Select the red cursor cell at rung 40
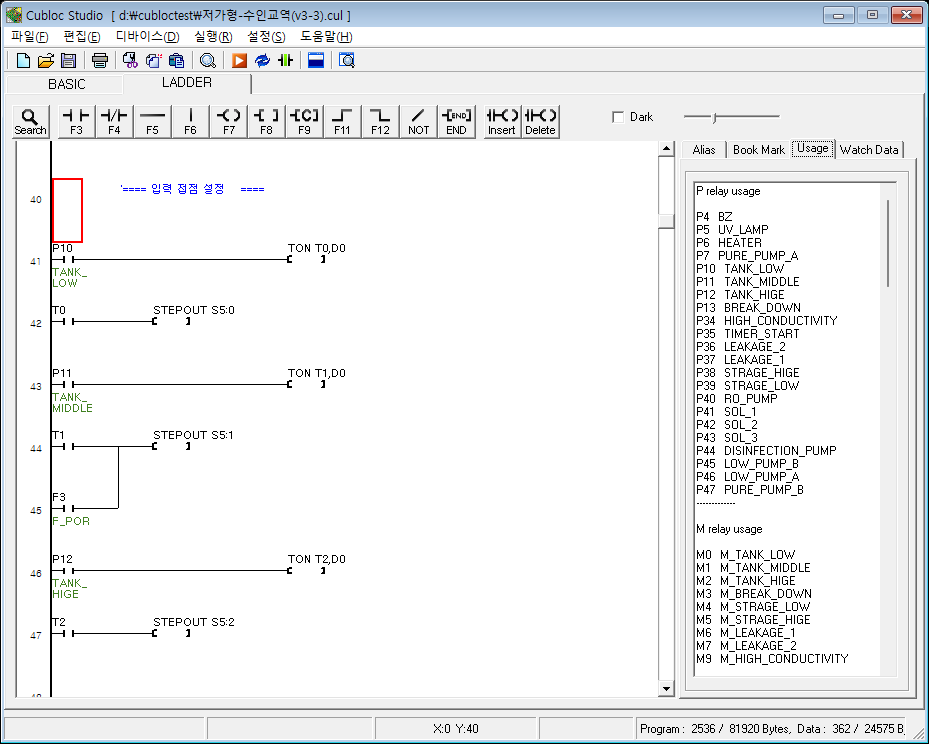Screen dimensions: 929x744 pyautogui.click(x=67, y=210)
